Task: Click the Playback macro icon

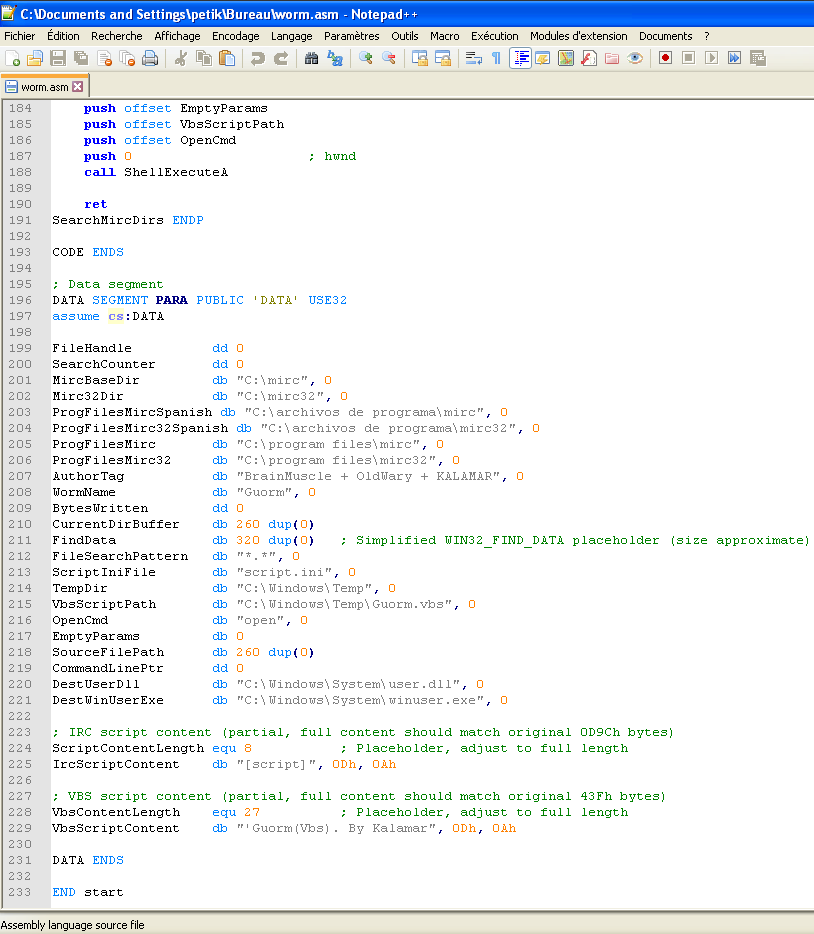Action: pos(711,58)
